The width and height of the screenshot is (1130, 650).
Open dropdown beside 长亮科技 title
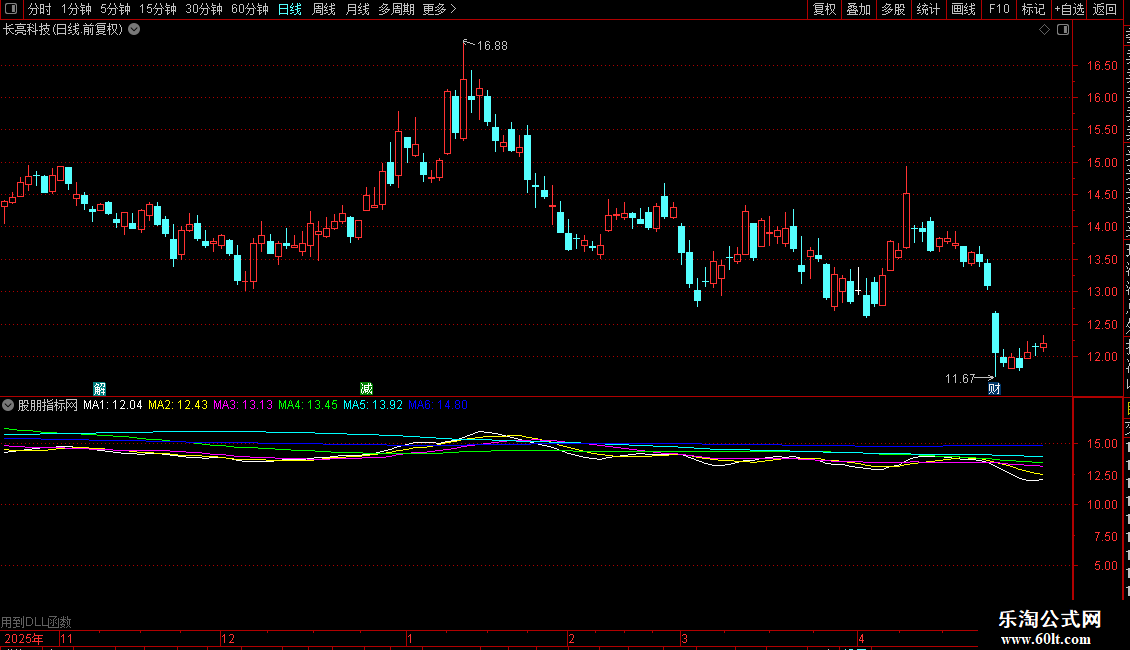[x=134, y=30]
